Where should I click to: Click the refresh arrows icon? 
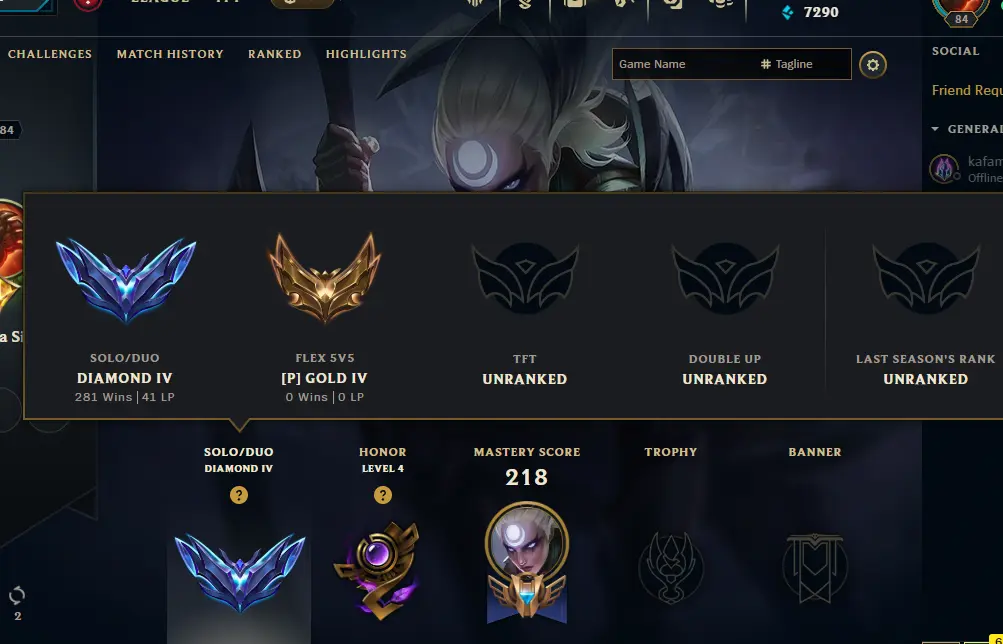point(17,595)
